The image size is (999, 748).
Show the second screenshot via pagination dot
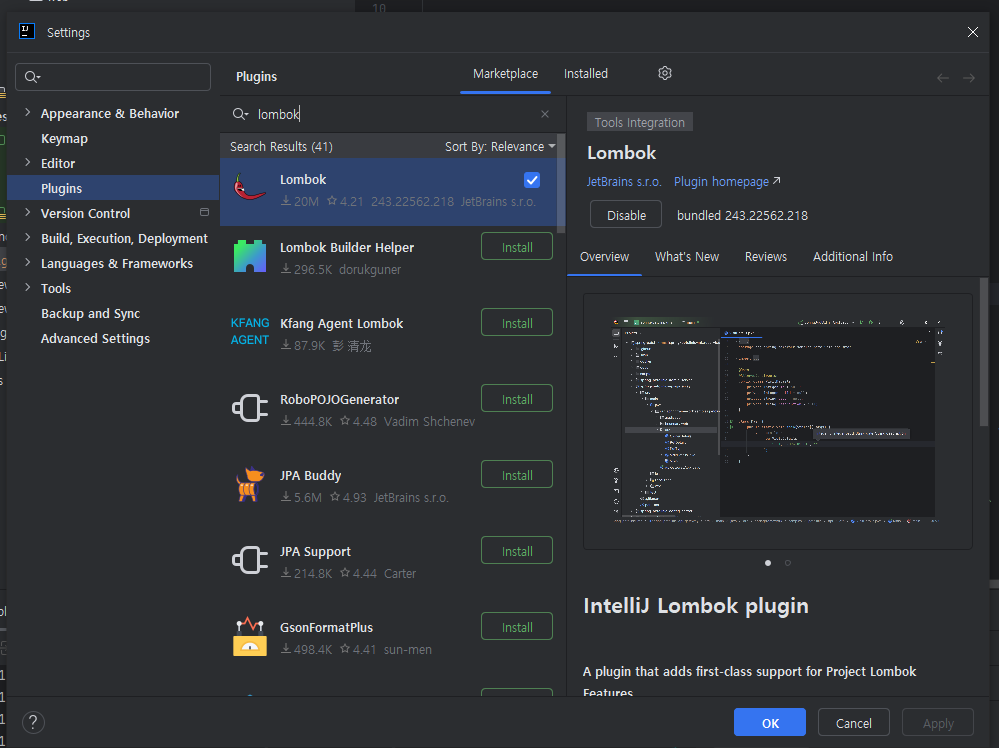coord(788,563)
